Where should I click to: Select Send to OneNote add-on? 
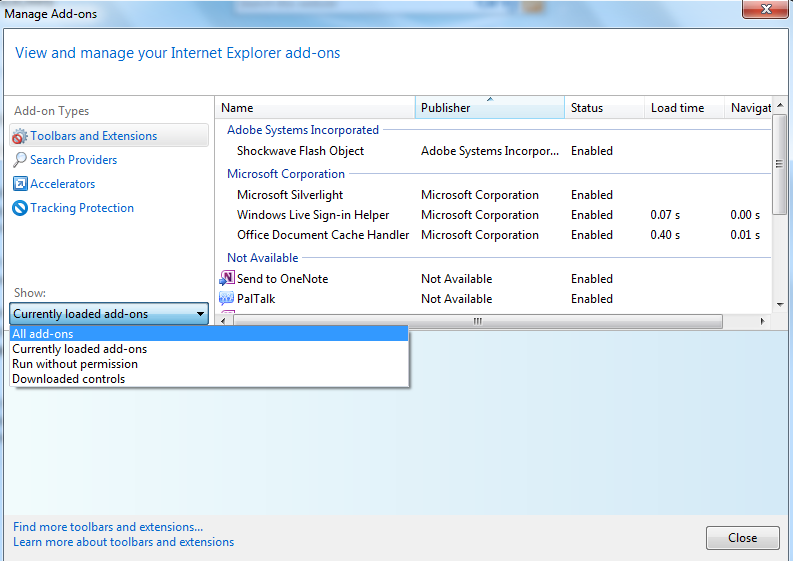(493, 279)
